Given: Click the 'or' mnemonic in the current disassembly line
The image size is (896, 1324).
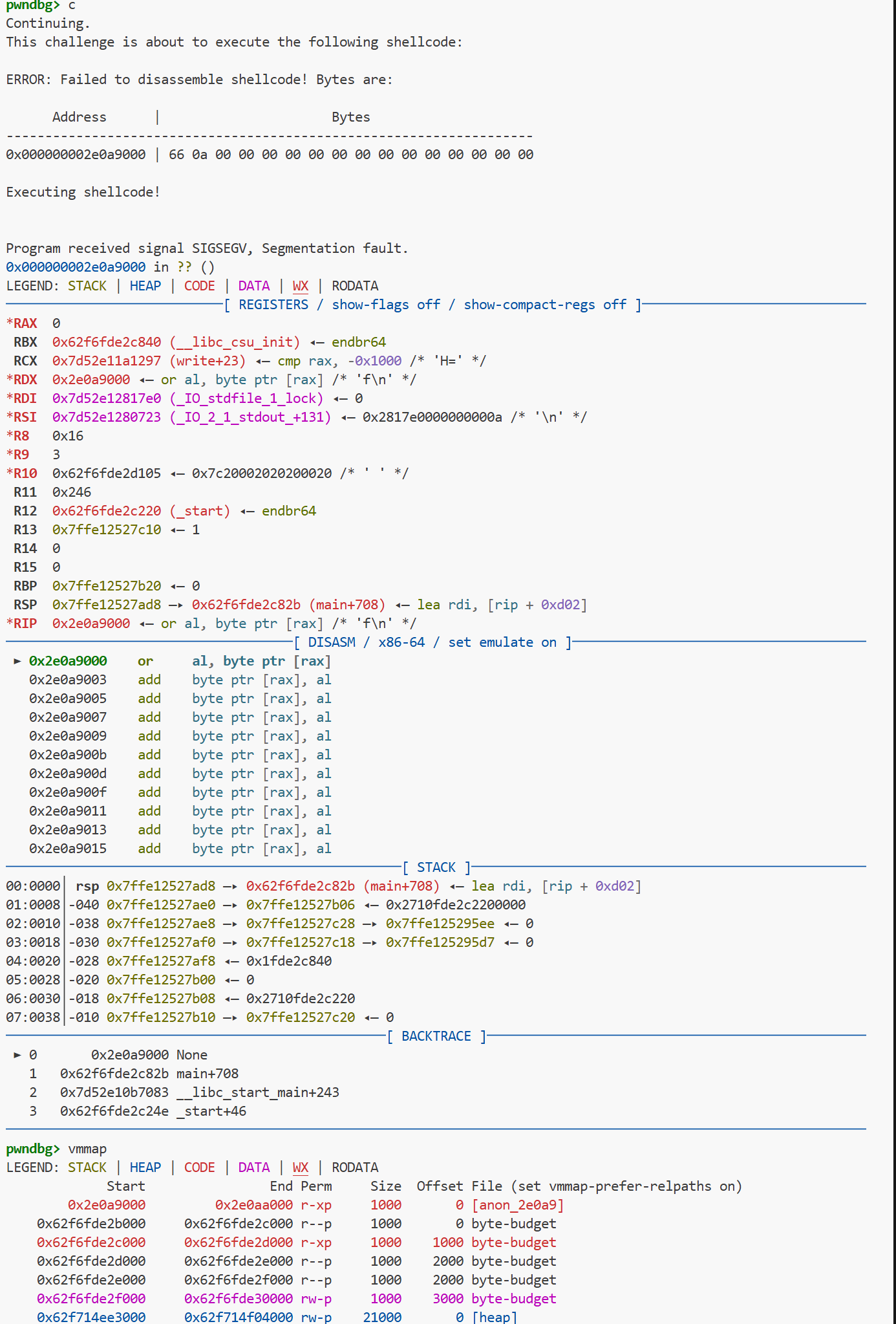Looking at the screenshot, I should coord(145,661).
